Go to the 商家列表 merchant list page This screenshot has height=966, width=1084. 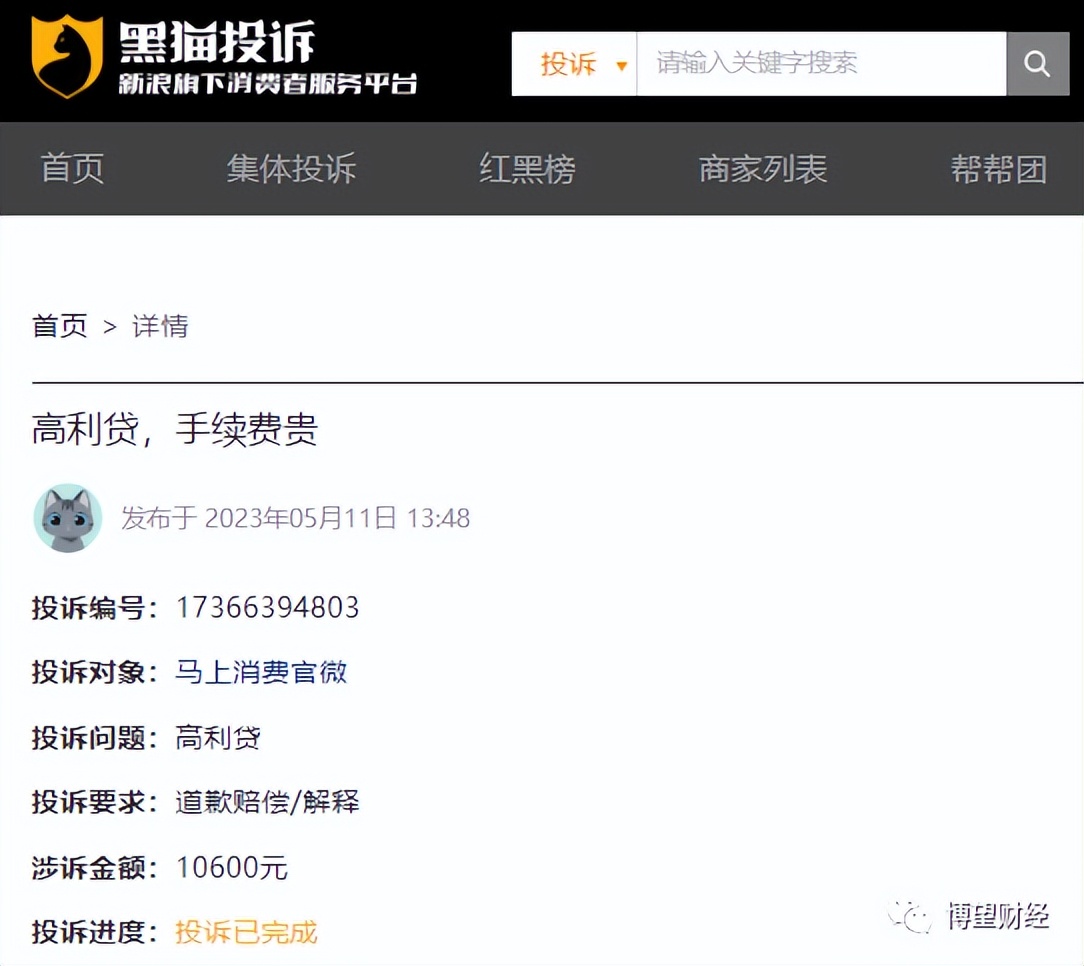coord(763,169)
